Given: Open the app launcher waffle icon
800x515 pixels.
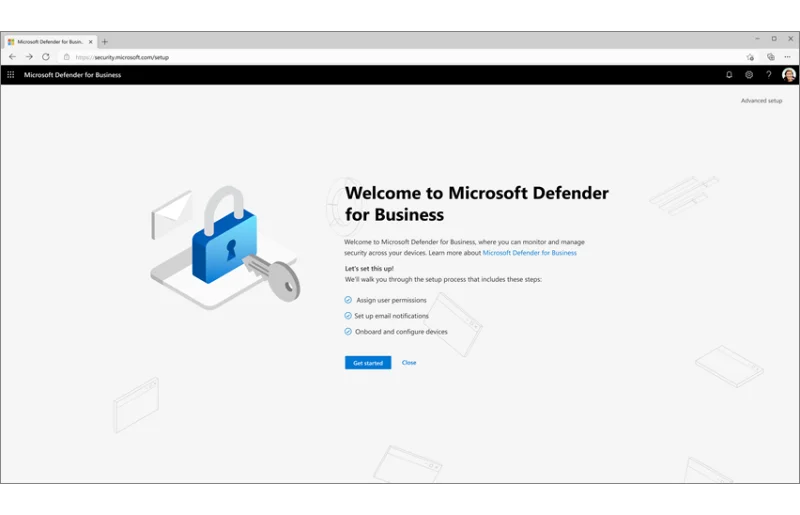Looking at the screenshot, I should pos(11,75).
